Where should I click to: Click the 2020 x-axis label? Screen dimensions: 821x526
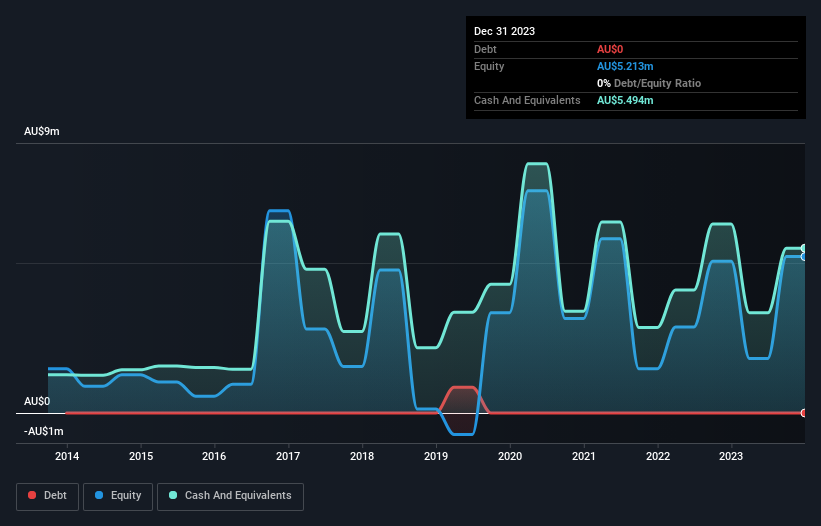pos(510,456)
